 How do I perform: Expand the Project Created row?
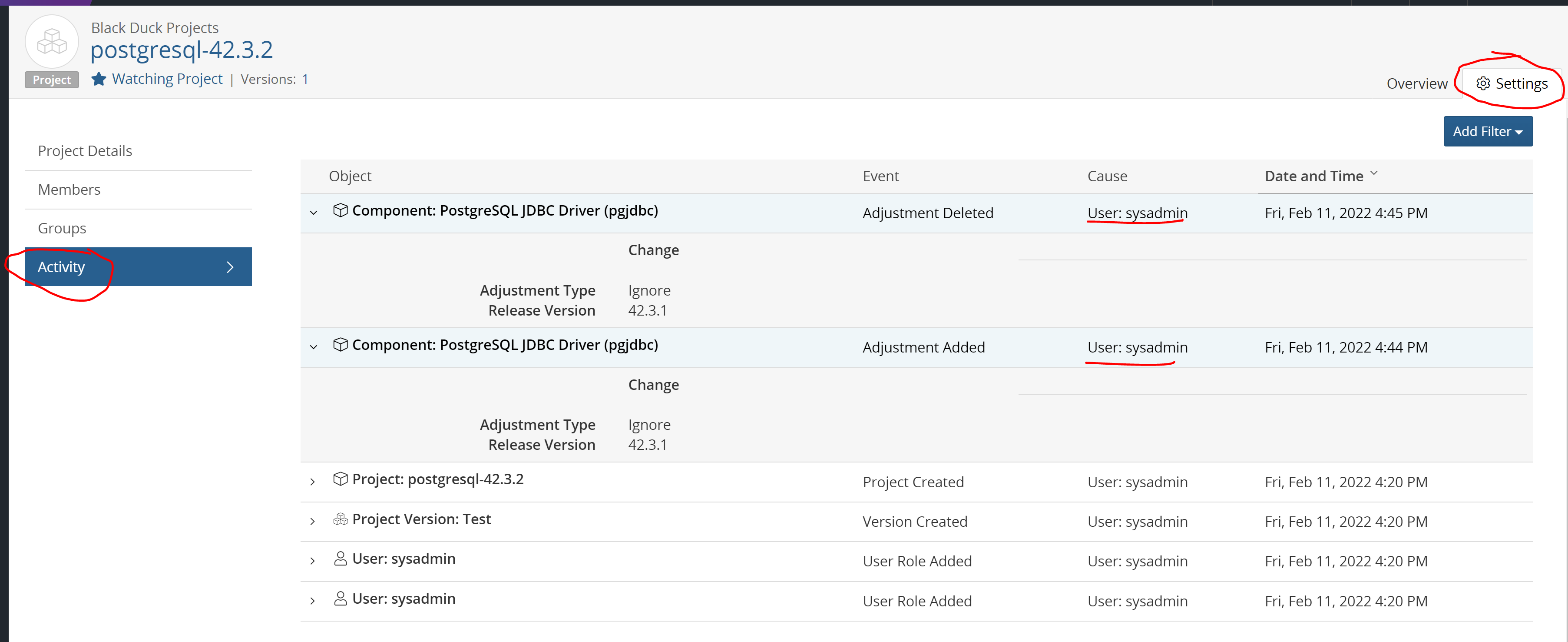point(312,482)
